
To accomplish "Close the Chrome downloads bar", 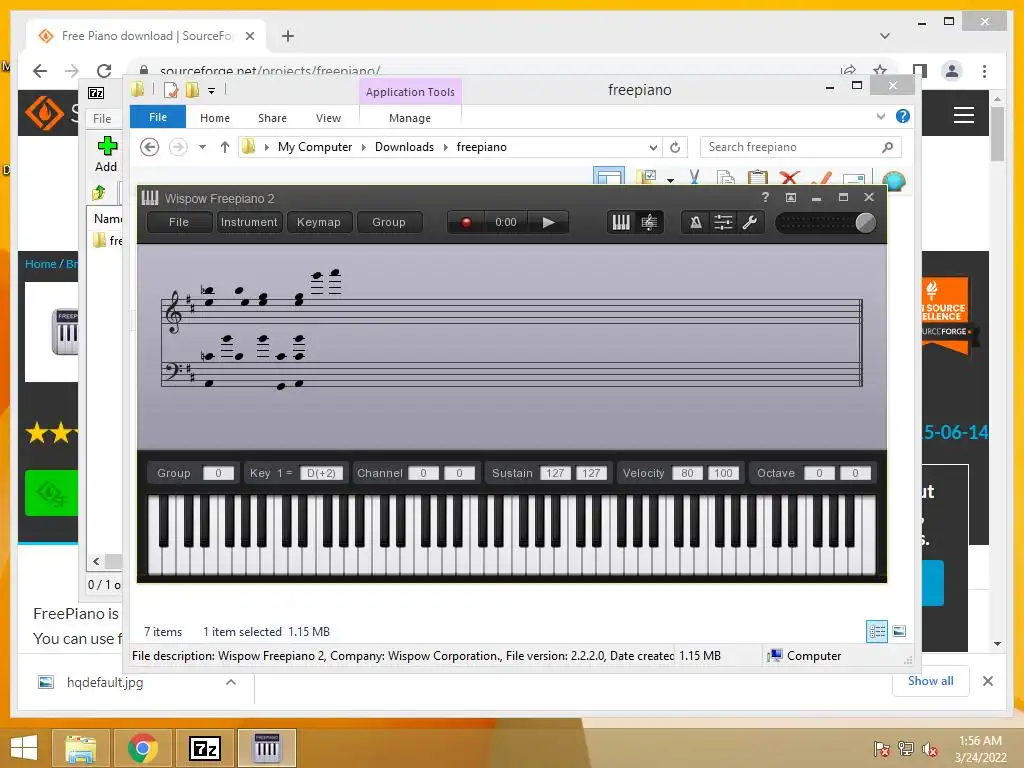I will tap(987, 681).
